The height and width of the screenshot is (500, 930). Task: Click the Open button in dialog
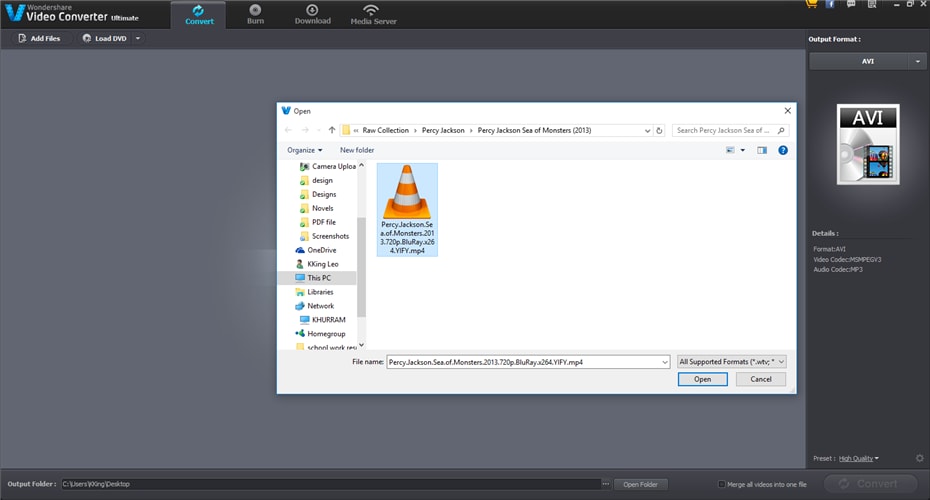click(x=702, y=379)
